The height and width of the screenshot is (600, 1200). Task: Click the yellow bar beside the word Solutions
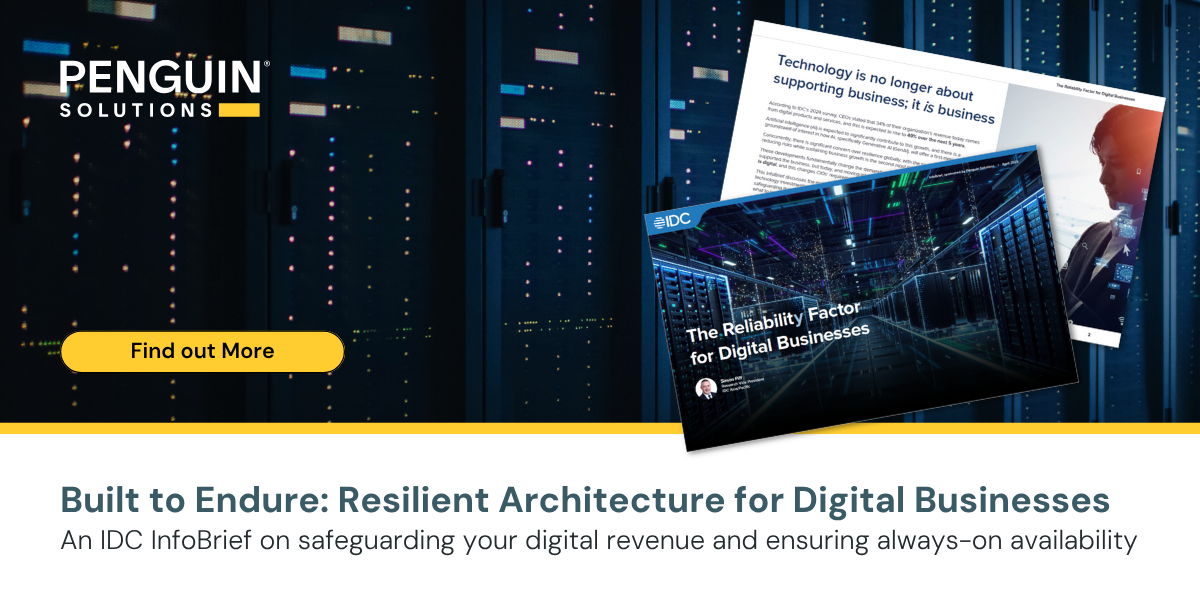tap(239, 110)
